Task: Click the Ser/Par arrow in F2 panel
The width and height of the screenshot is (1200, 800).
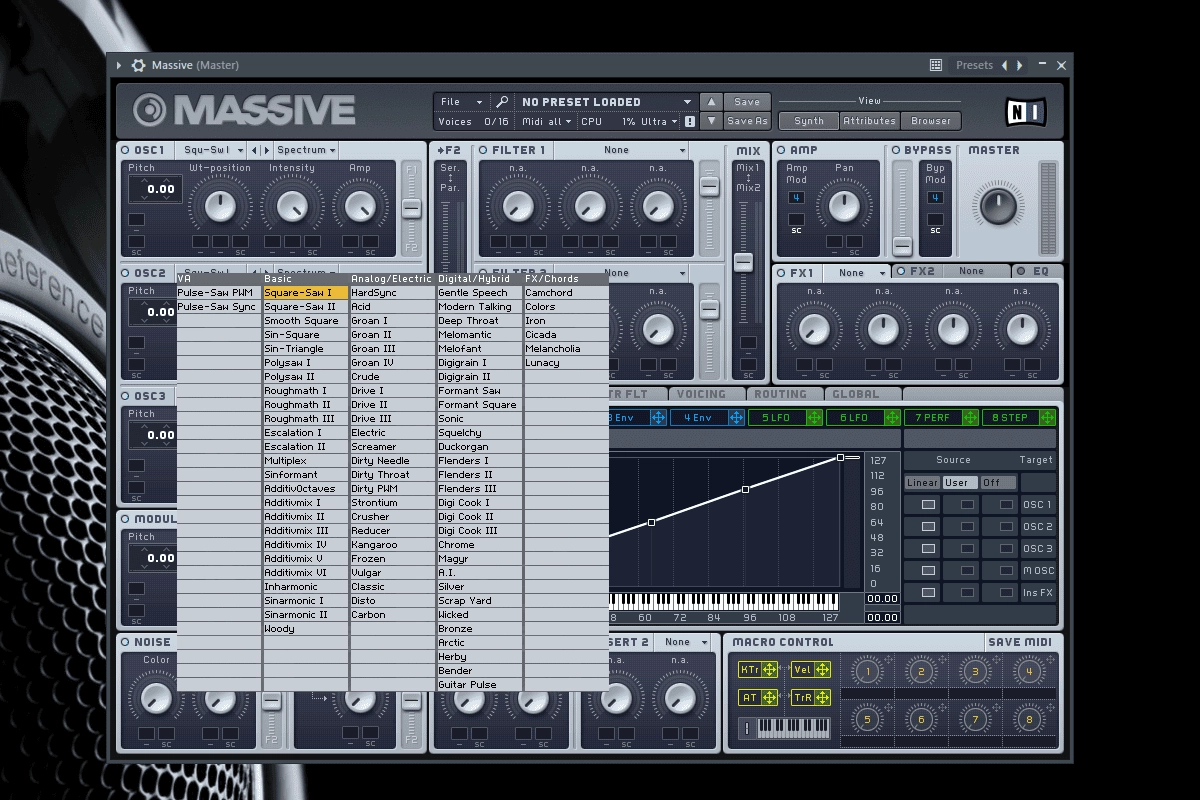Action: [x=450, y=178]
